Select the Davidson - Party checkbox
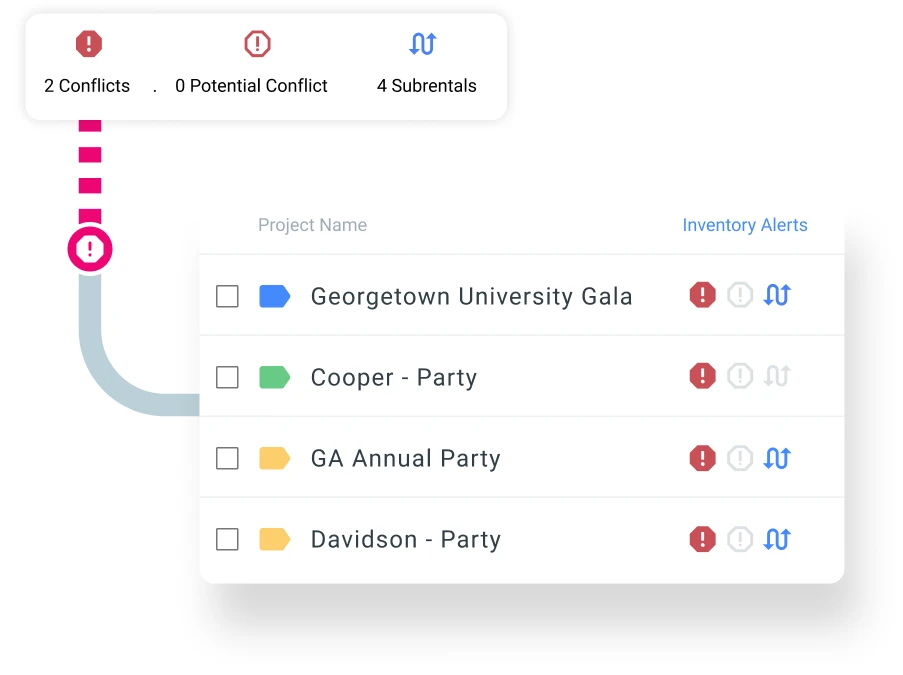The width and height of the screenshot is (903, 675). (x=227, y=539)
